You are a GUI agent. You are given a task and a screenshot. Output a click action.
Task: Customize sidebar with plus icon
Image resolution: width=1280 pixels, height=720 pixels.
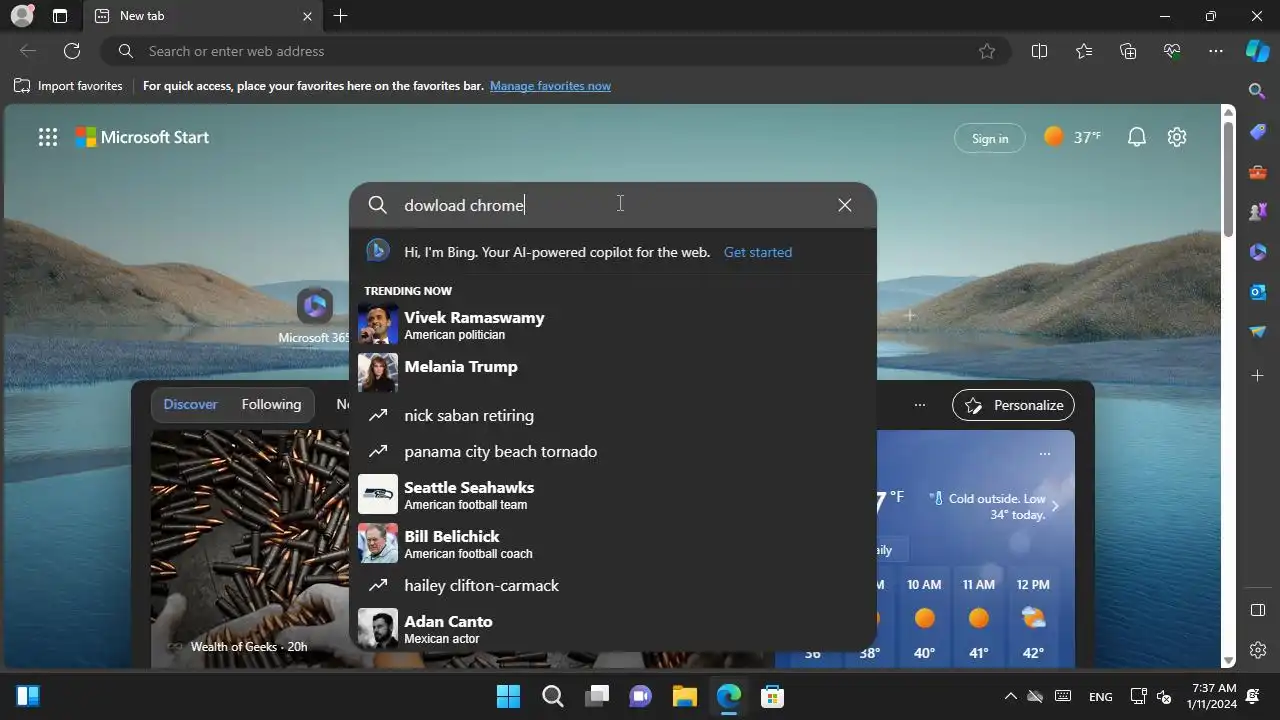[x=1258, y=375]
